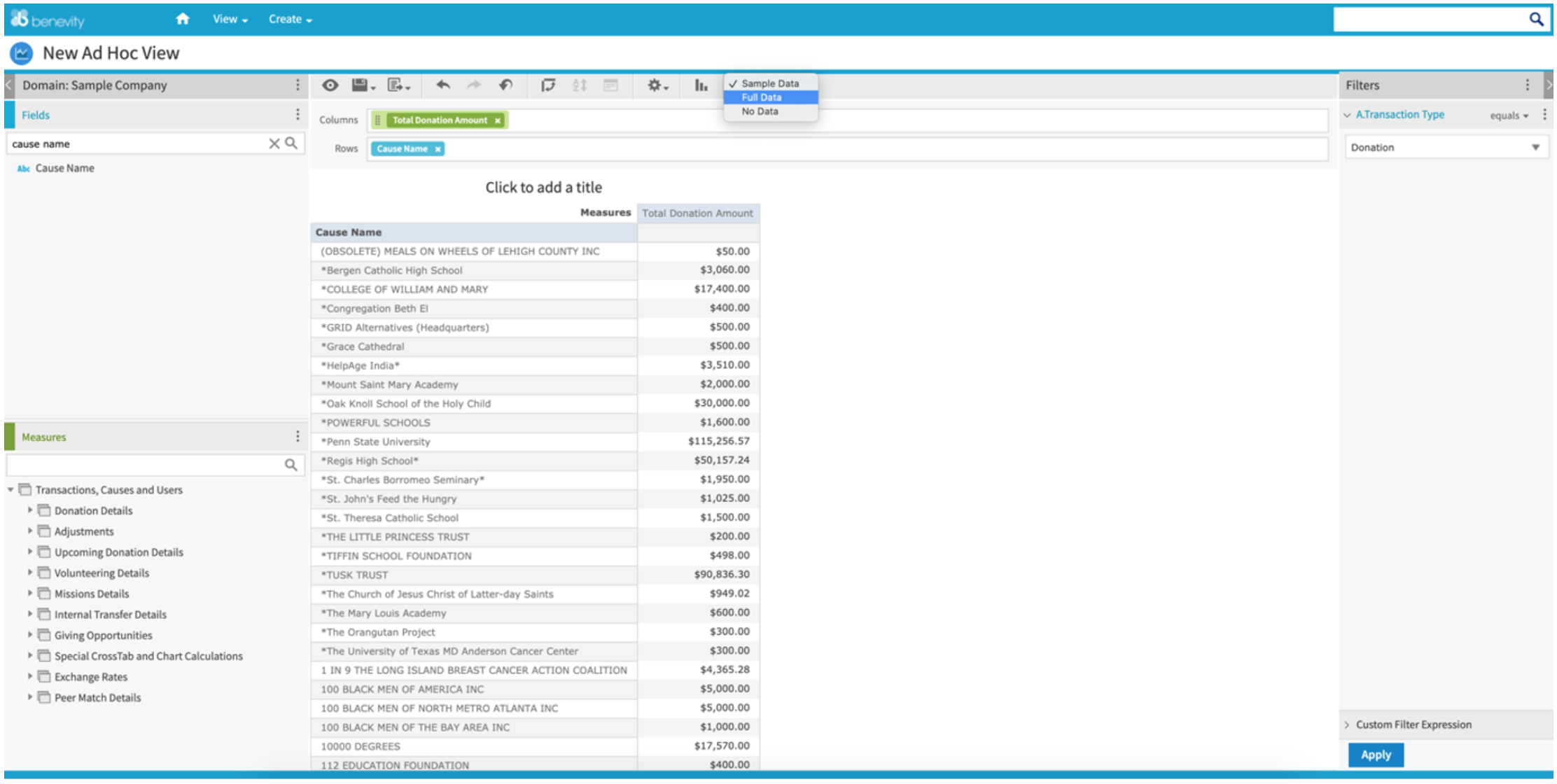The image size is (1557, 784).
Task: Click the Fields search magnifier icon
Action: tap(291, 143)
